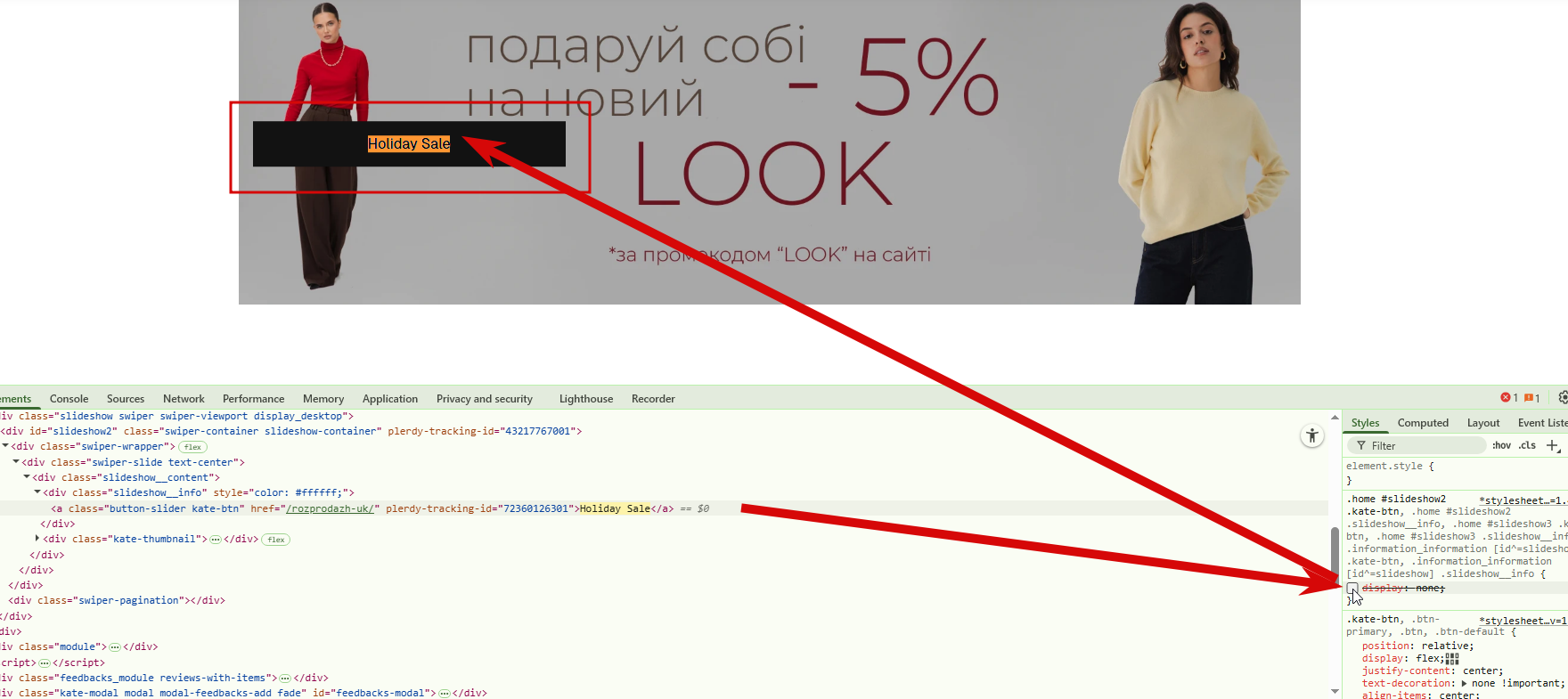Switch to the Sources tab
This screenshot has height=699, width=1568.
tap(126, 399)
